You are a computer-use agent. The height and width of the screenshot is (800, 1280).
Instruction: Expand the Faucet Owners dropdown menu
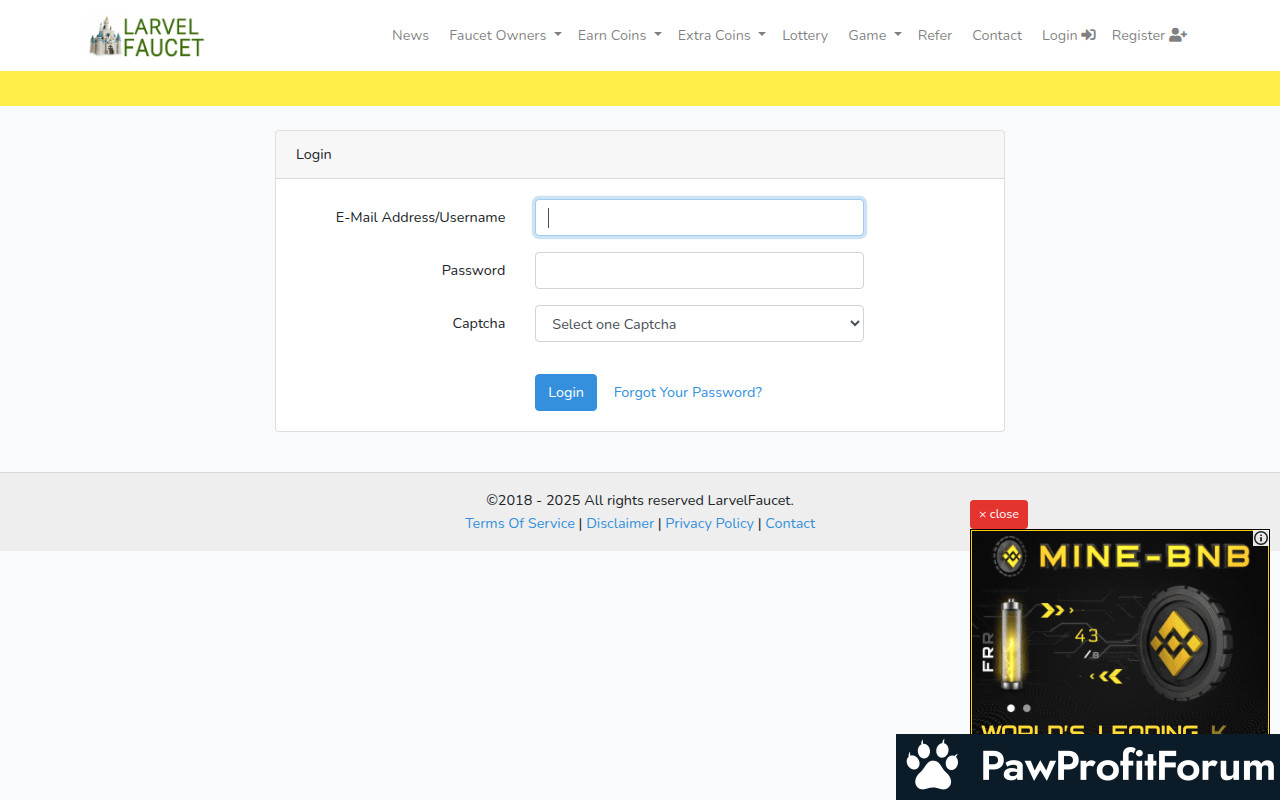coord(505,35)
